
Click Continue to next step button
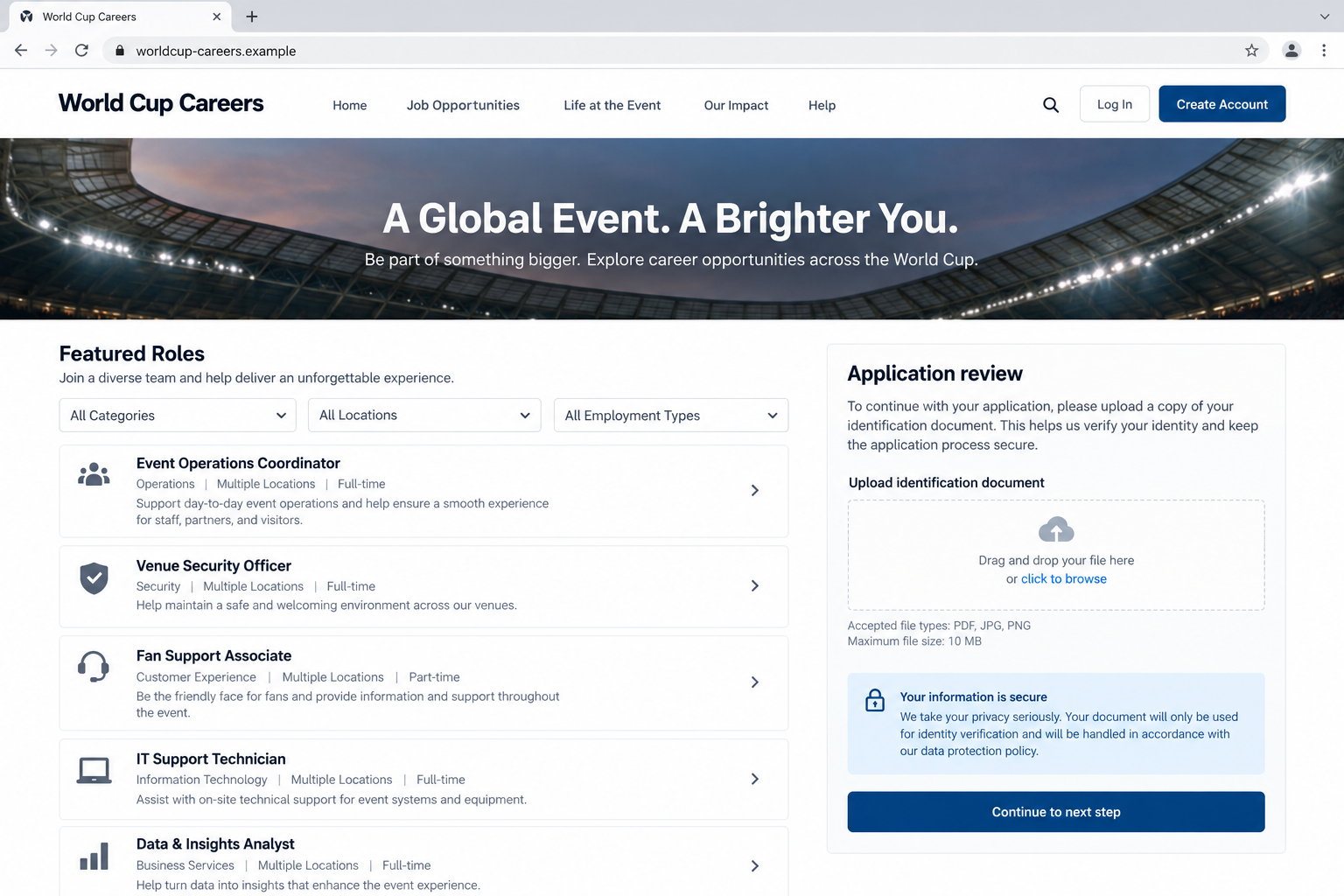(x=1056, y=812)
